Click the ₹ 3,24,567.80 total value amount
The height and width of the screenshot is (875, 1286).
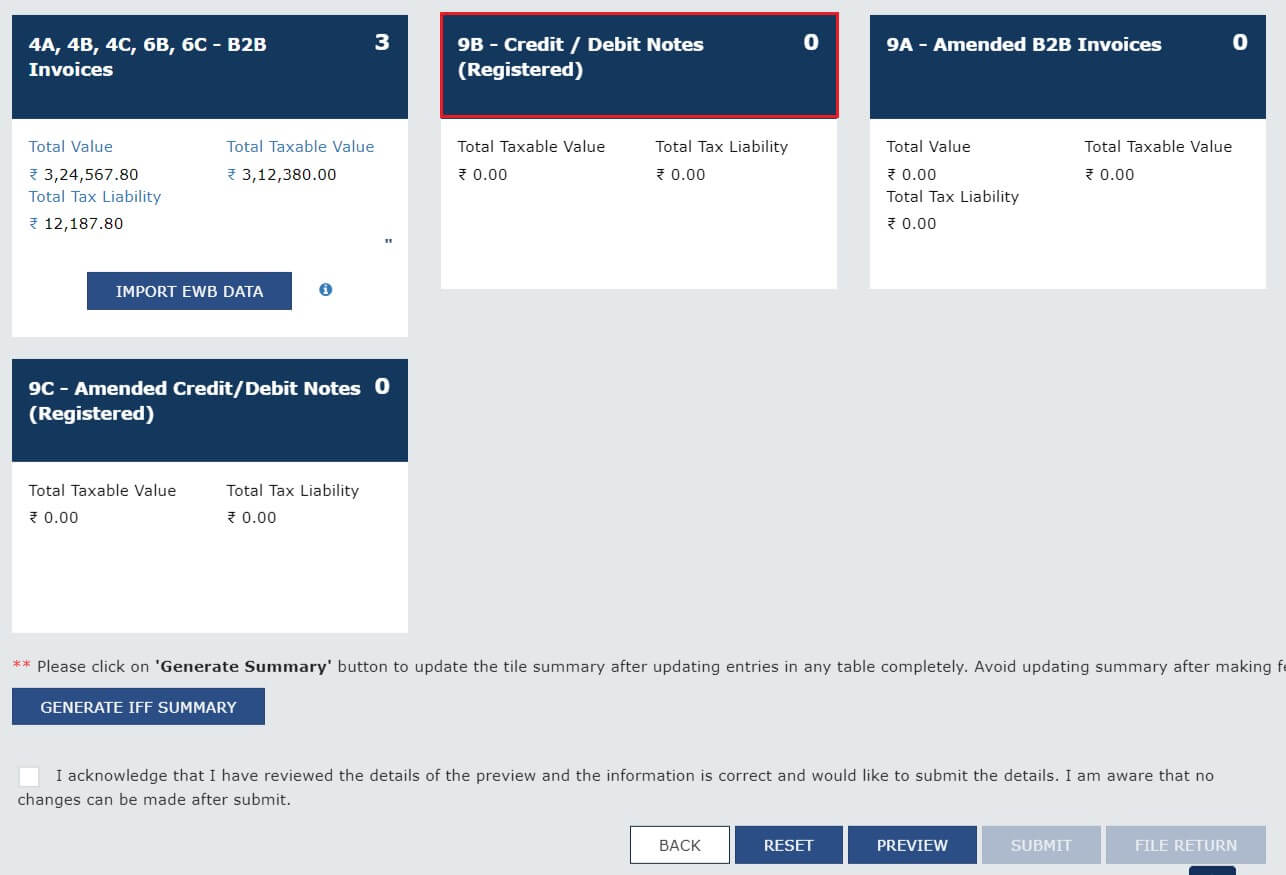[84, 174]
